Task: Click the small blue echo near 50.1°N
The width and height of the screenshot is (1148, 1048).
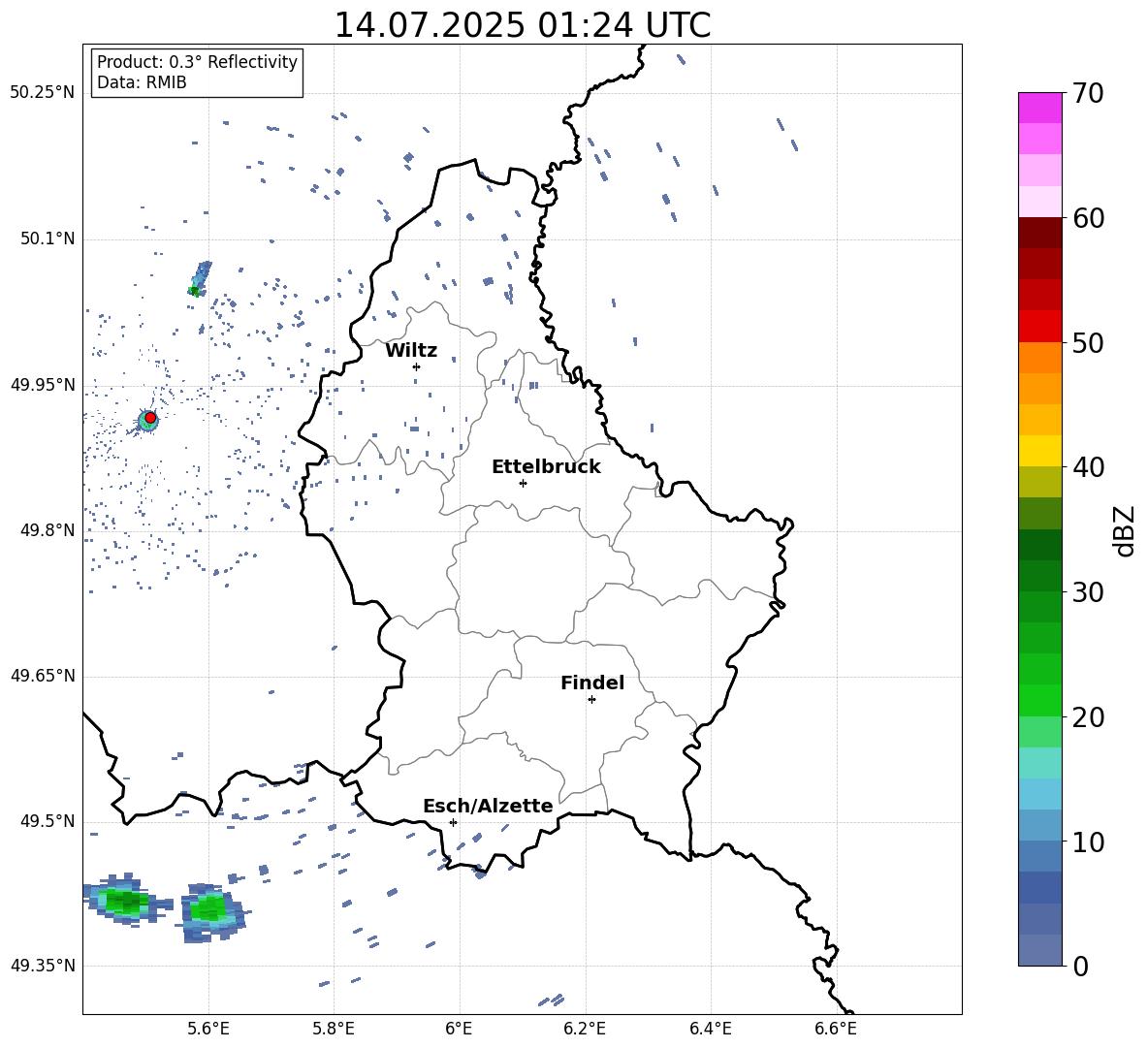Action: (200, 279)
